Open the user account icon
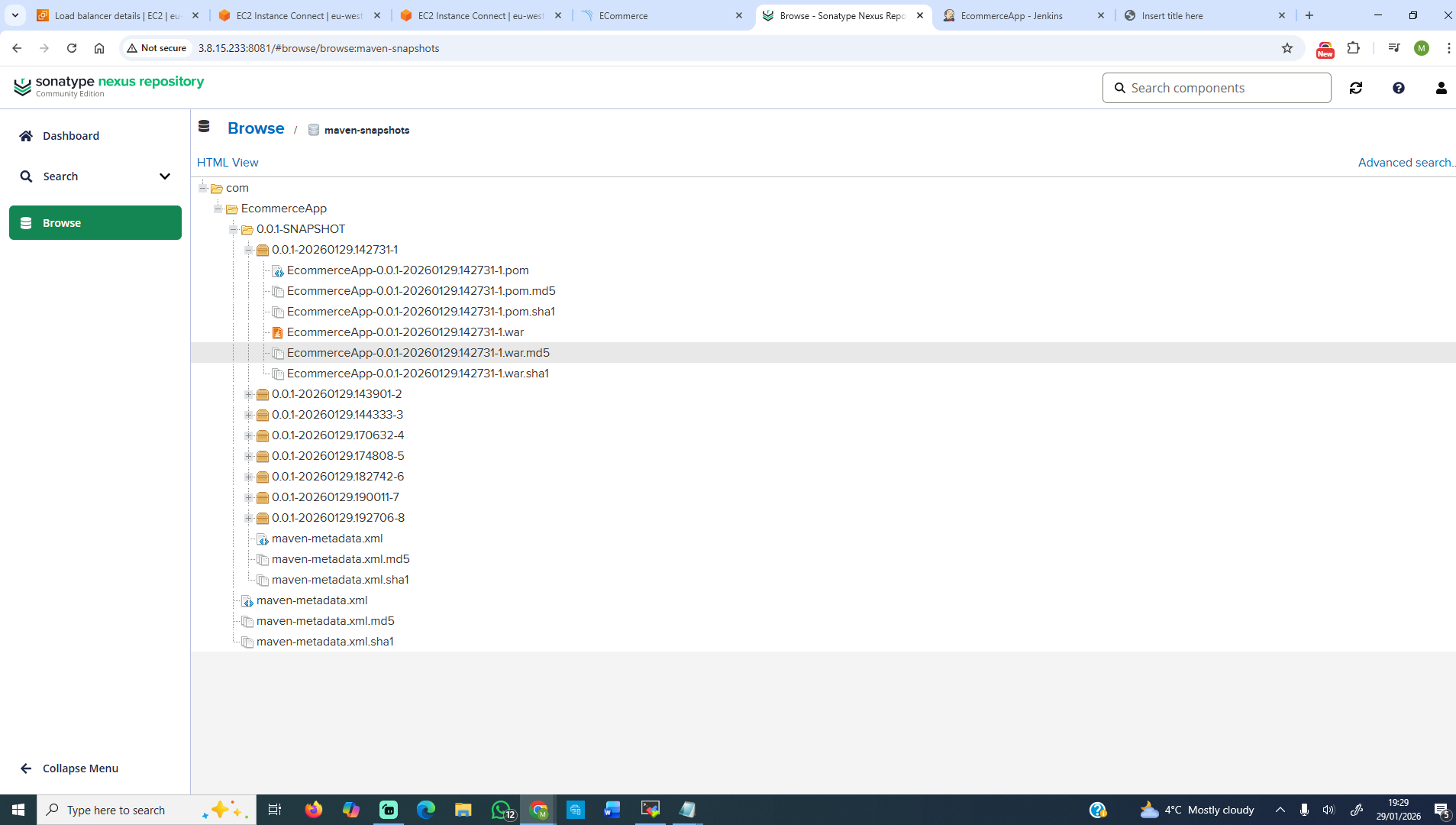 click(x=1441, y=88)
